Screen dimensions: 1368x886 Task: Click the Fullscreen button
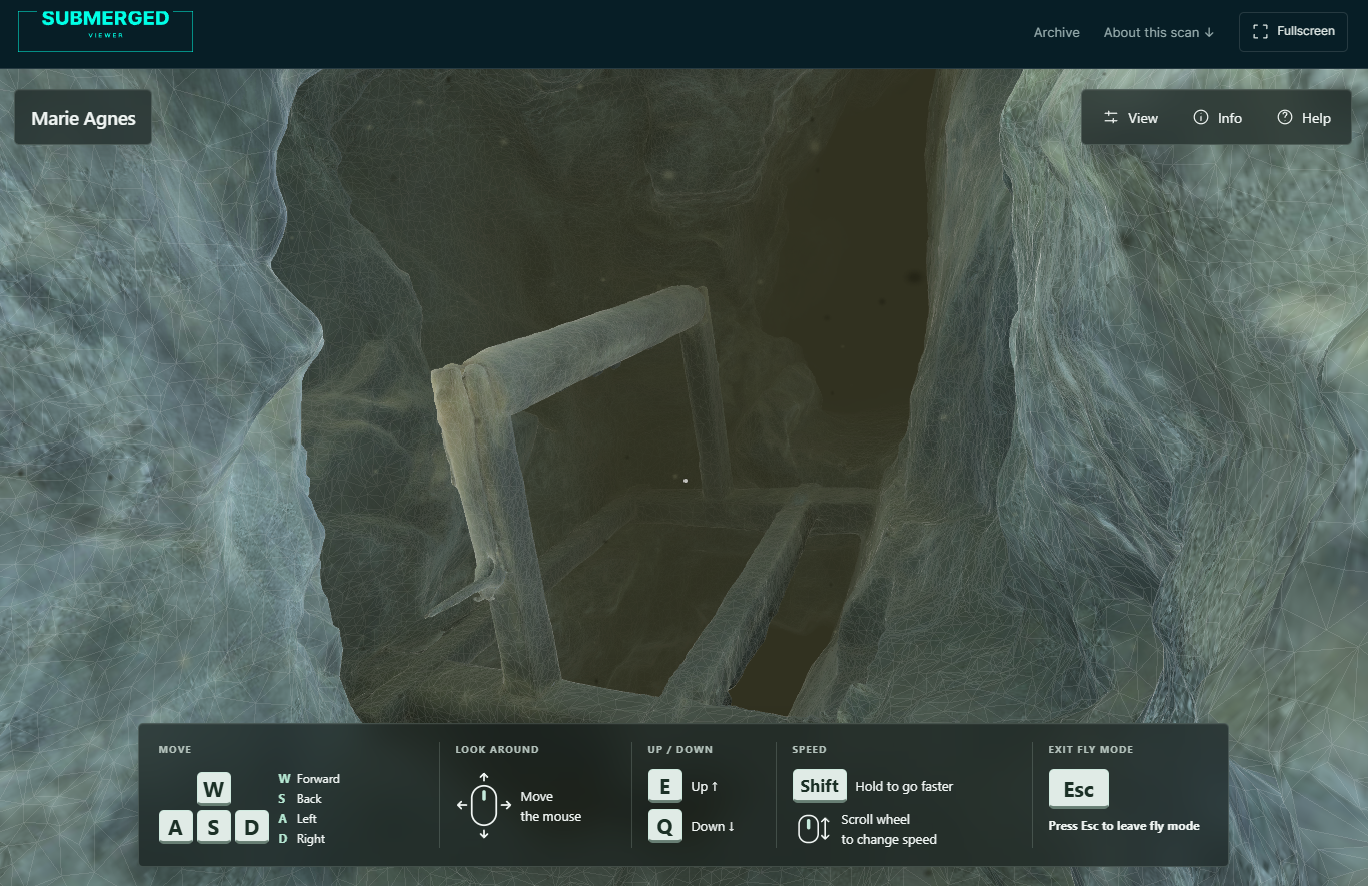pyautogui.click(x=1293, y=31)
